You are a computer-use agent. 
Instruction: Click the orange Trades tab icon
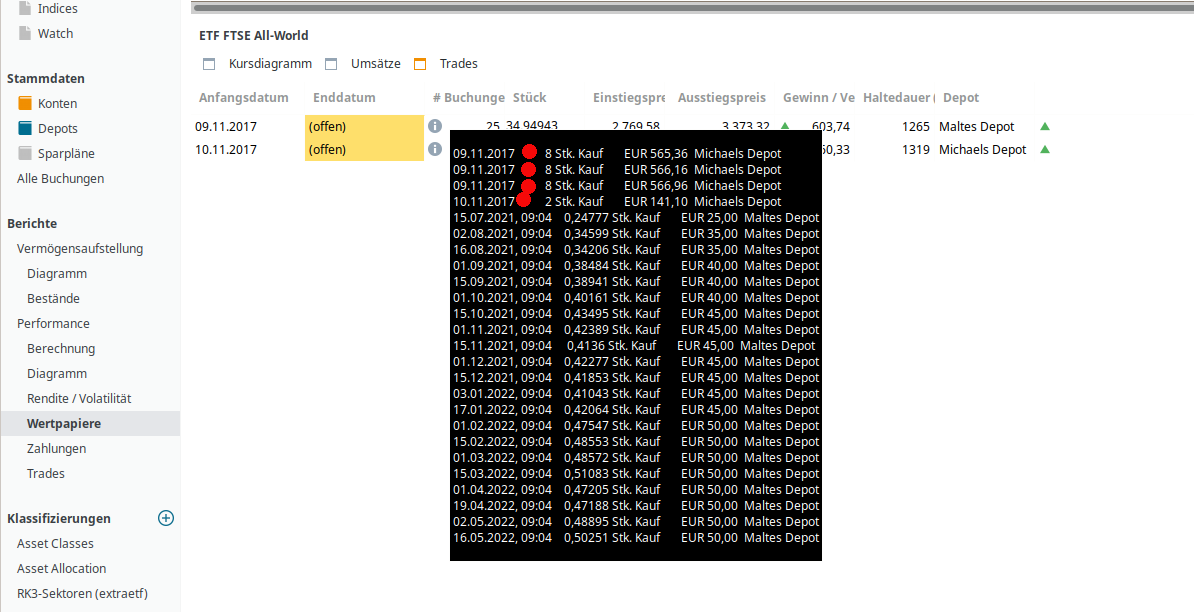pyautogui.click(x=420, y=64)
